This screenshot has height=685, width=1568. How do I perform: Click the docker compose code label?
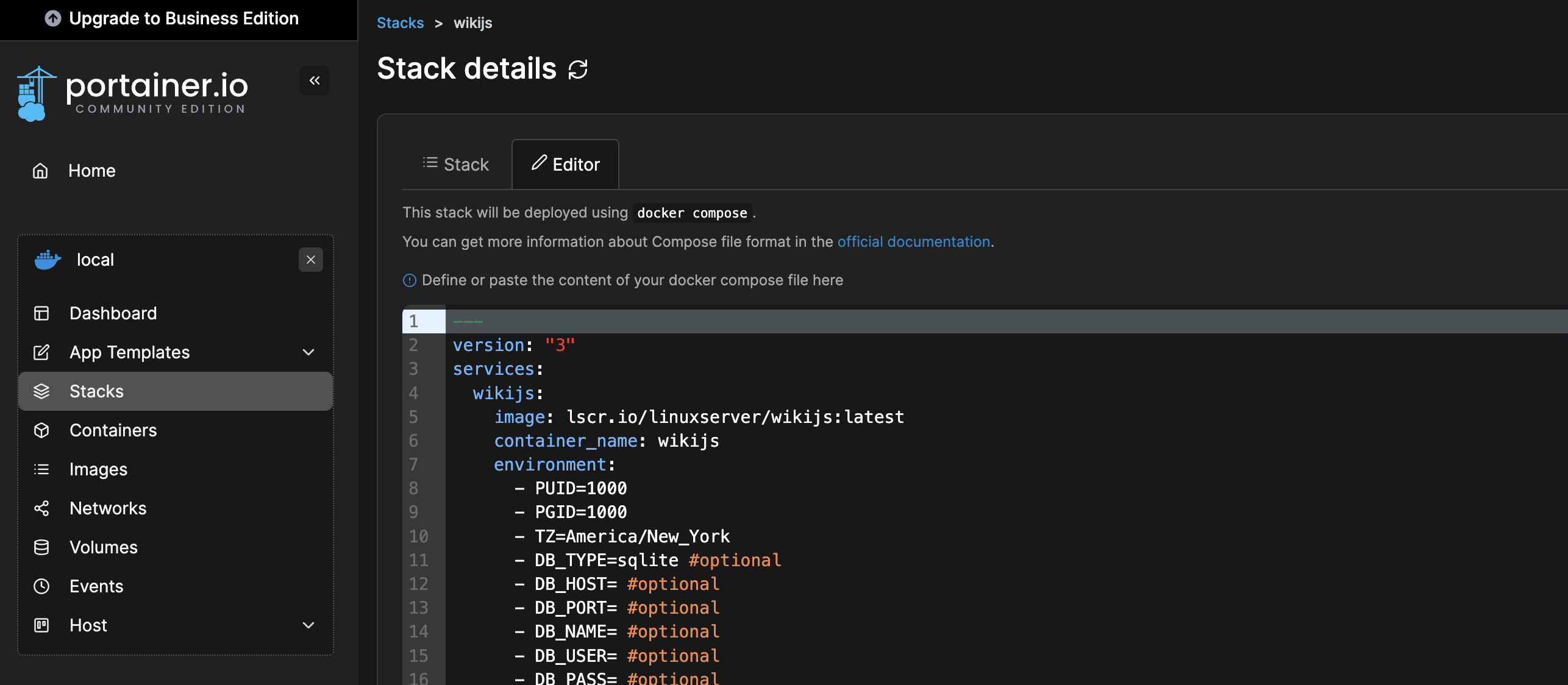click(x=692, y=213)
